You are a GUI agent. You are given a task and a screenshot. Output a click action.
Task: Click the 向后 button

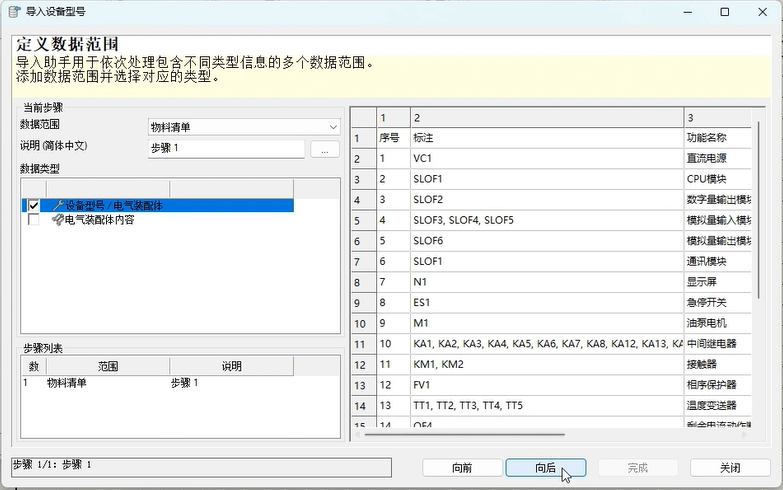546,468
